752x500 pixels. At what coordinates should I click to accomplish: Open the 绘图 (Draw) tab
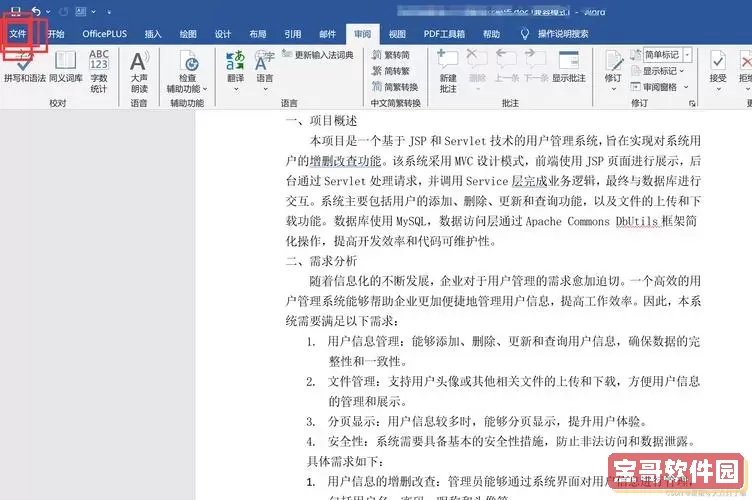click(x=188, y=34)
